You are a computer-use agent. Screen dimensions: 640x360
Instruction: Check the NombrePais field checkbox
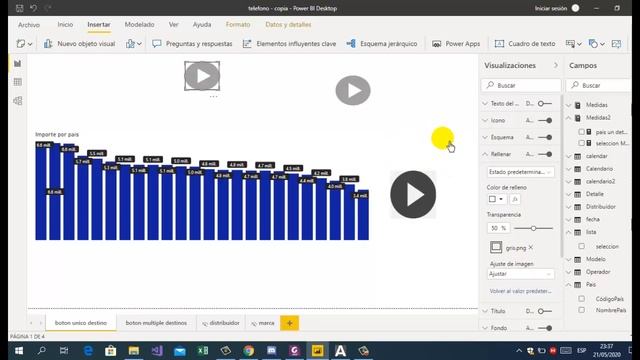coord(581,310)
